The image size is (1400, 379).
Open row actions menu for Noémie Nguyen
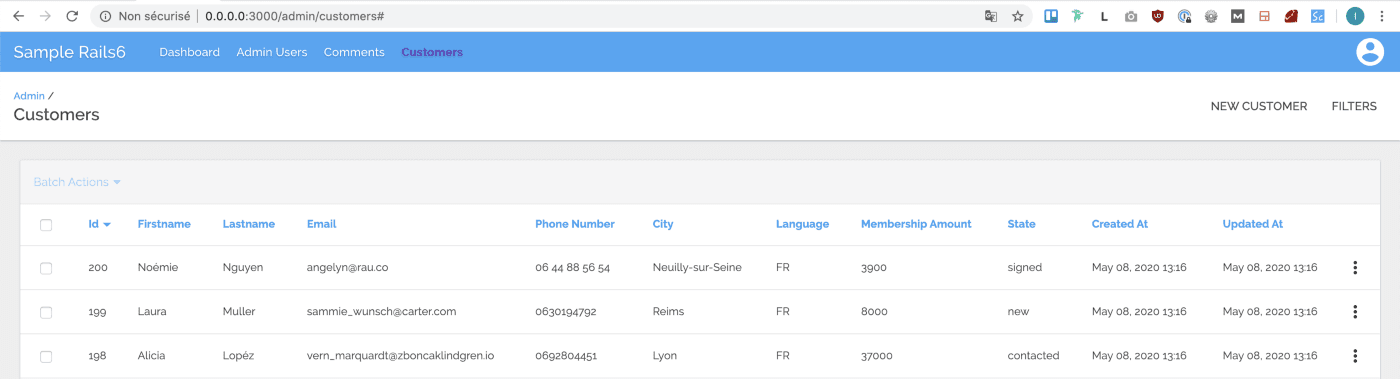[1355, 268]
